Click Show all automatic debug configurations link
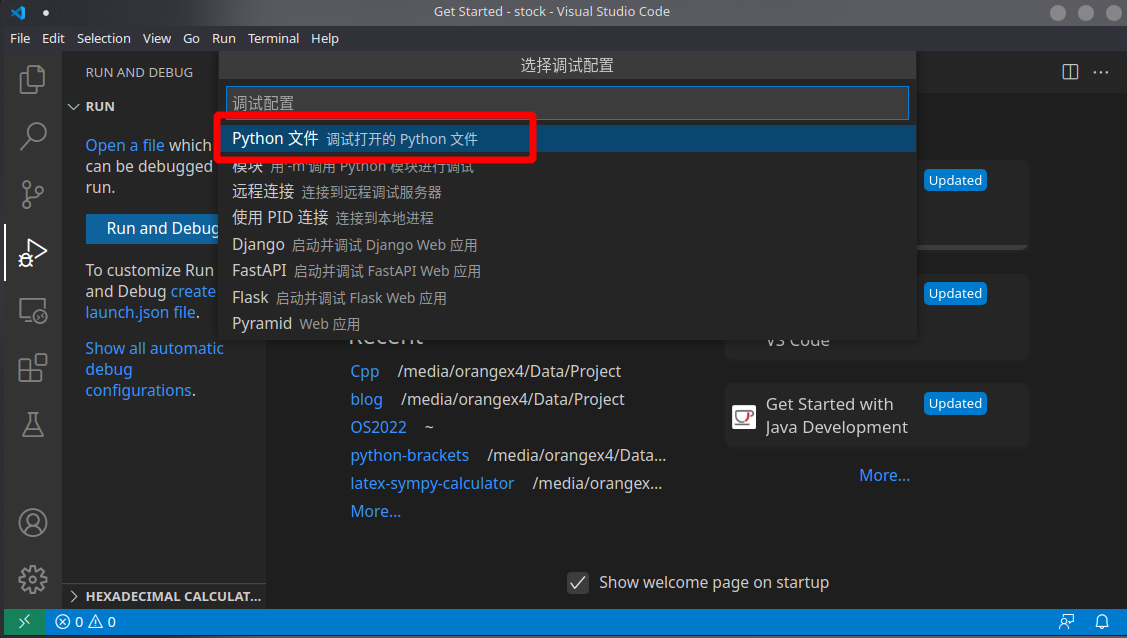 click(x=155, y=369)
